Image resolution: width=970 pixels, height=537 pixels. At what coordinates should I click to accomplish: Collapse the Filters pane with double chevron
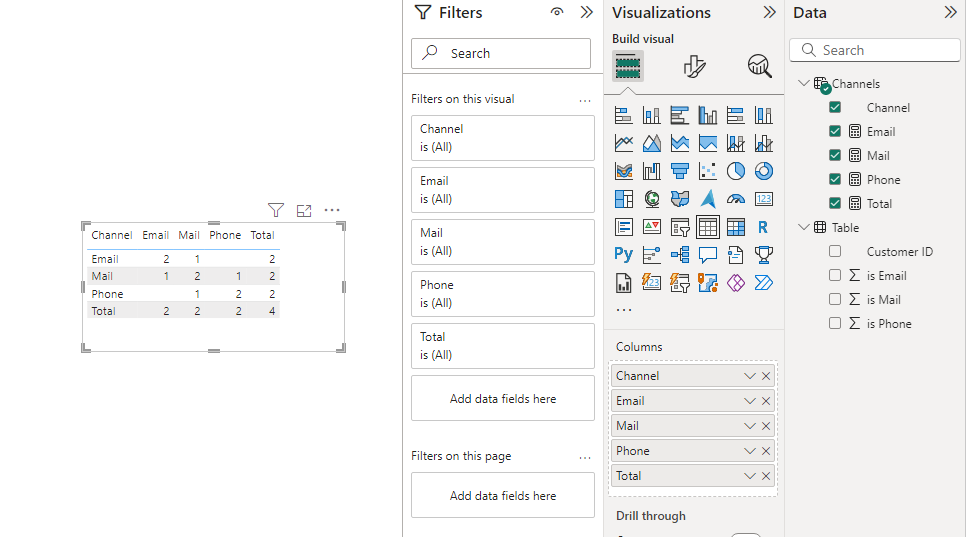point(586,12)
